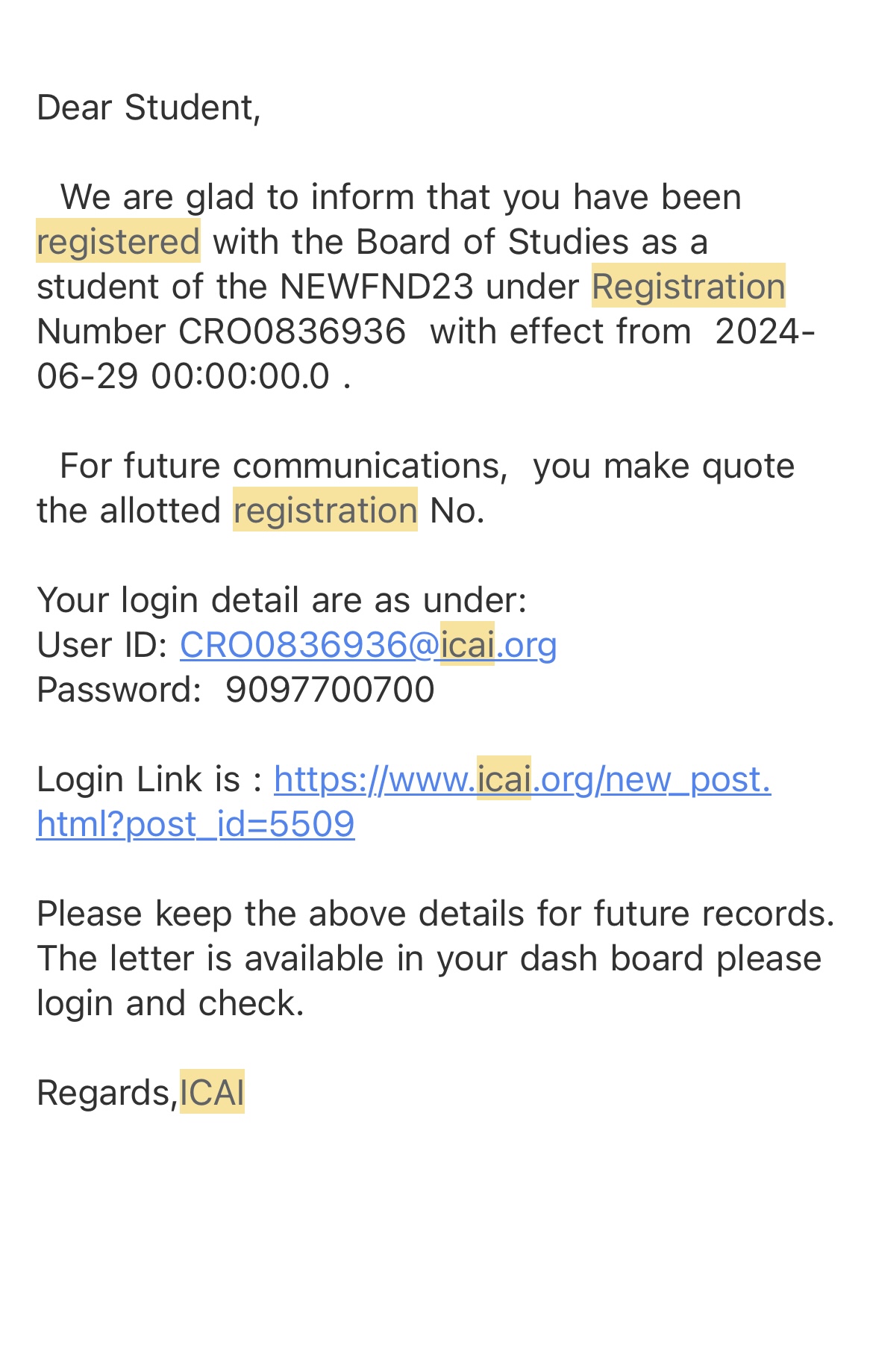Screen dimensions: 873x1372
Task: Click the "Dear Student," greeting
Action: [148, 107]
